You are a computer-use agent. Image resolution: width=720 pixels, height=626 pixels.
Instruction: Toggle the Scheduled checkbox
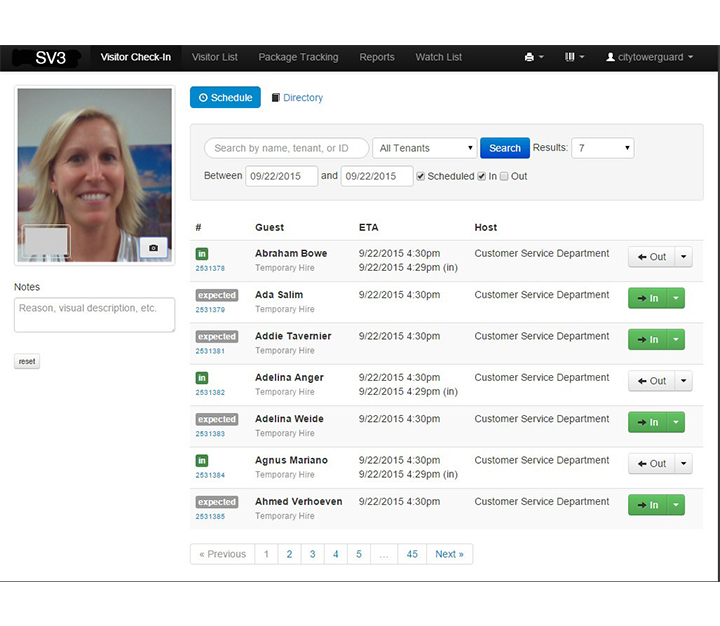[421, 176]
